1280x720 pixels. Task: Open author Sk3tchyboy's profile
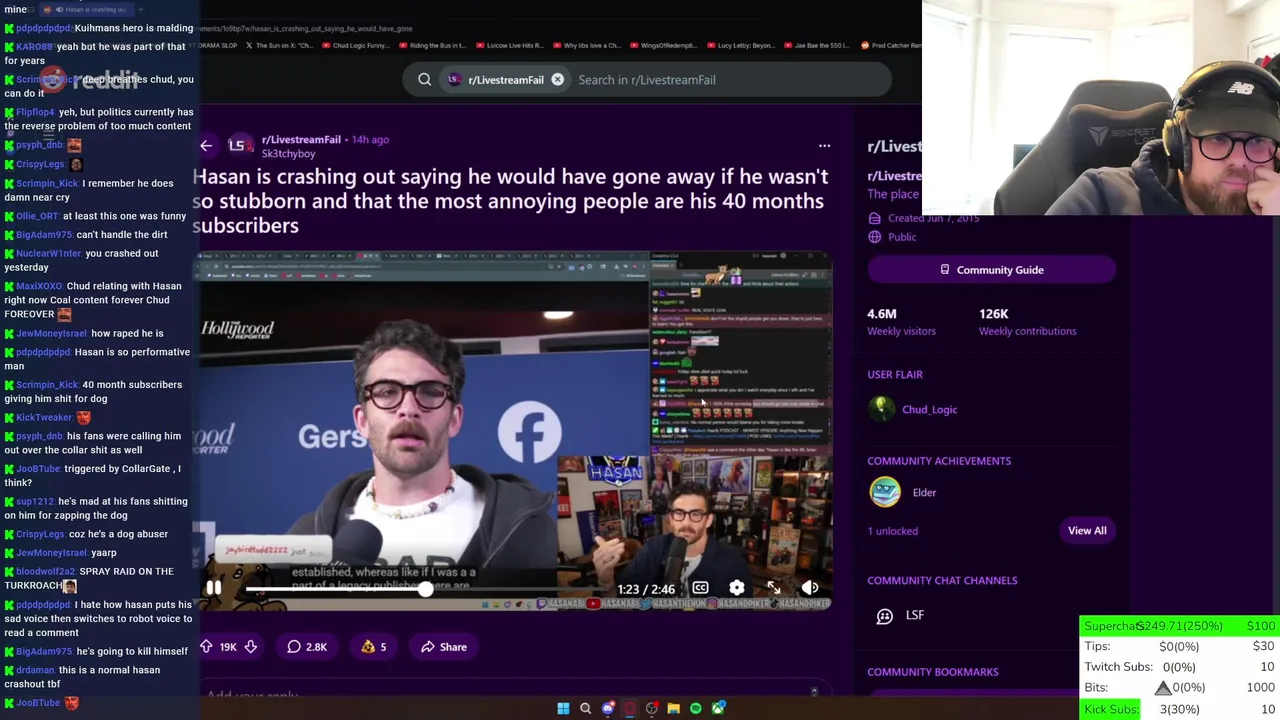(x=288, y=154)
